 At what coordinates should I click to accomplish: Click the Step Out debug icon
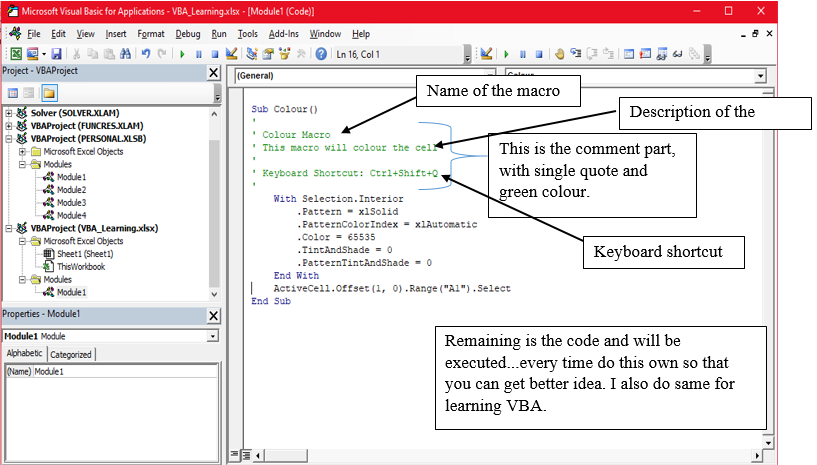(x=608, y=54)
